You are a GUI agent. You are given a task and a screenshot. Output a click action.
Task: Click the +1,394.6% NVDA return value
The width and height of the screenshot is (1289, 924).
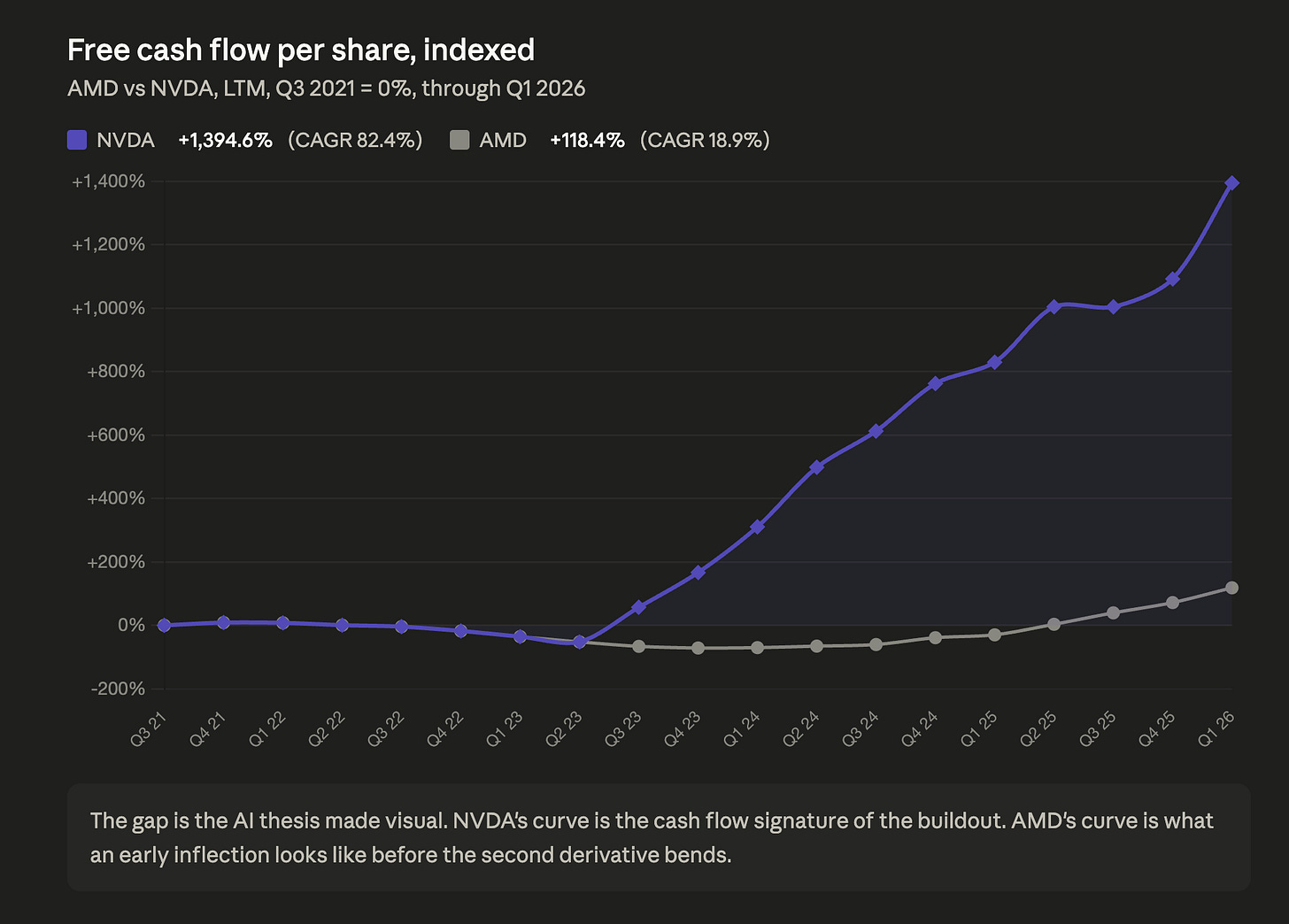click(225, 140)
